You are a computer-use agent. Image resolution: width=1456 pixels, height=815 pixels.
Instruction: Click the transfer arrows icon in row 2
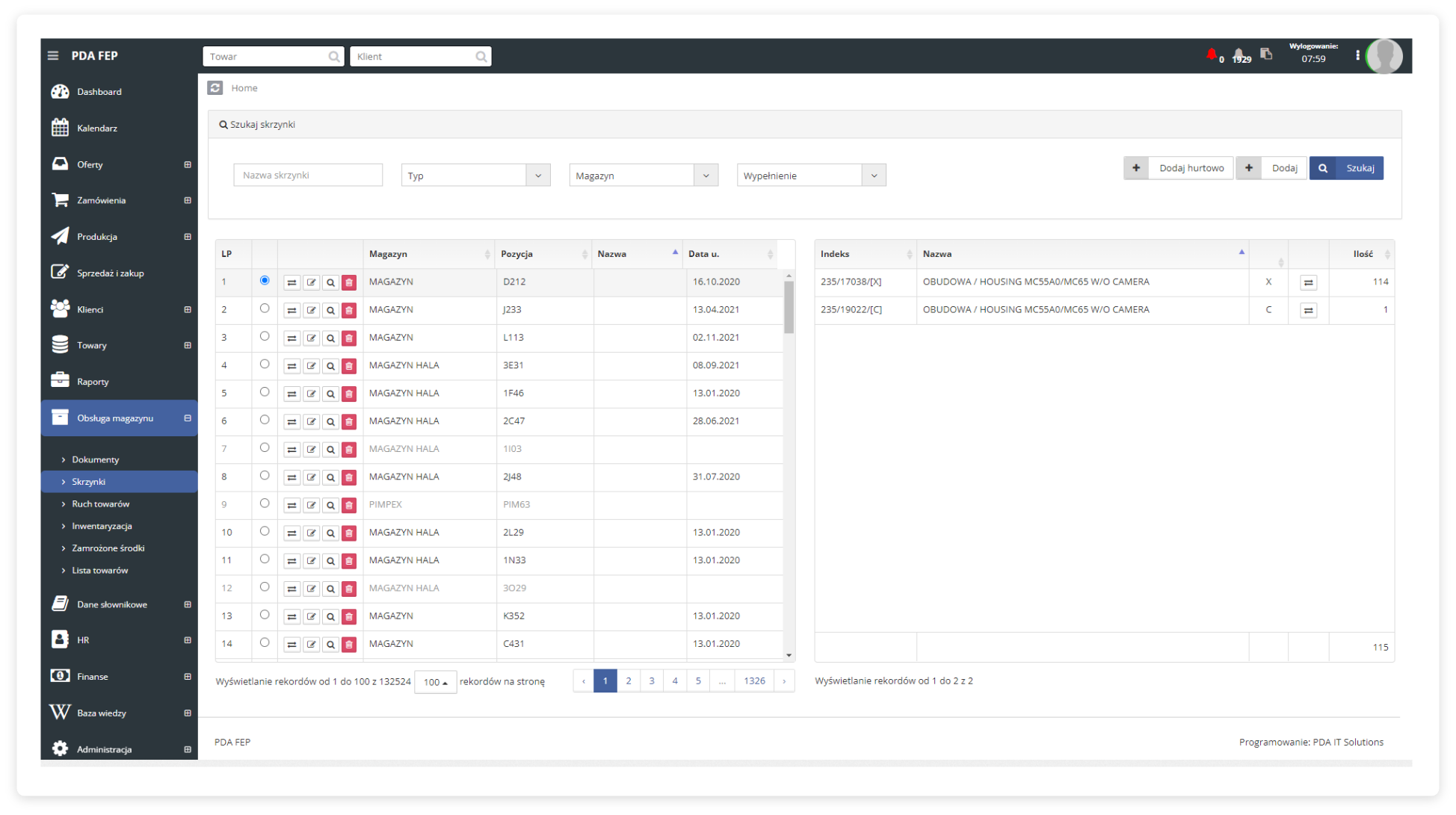coord(291,310)
